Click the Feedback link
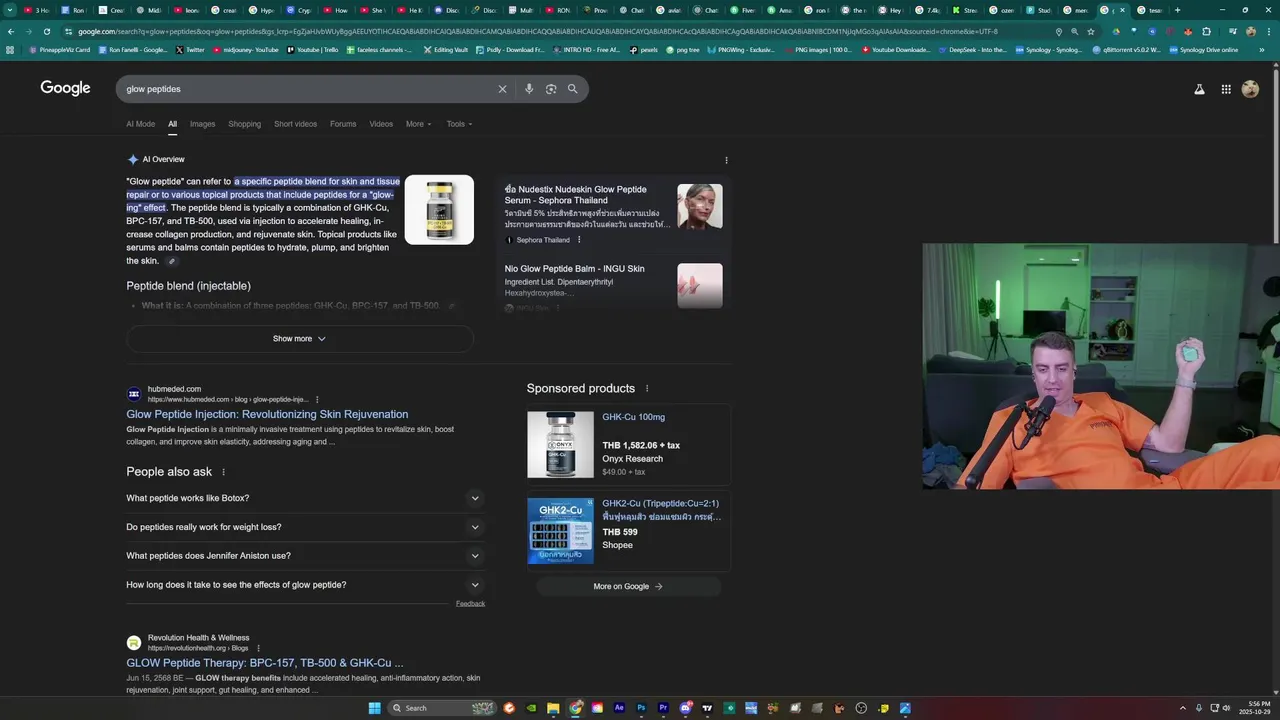The height and width of the screenshot is (720, 1280). 470,604
